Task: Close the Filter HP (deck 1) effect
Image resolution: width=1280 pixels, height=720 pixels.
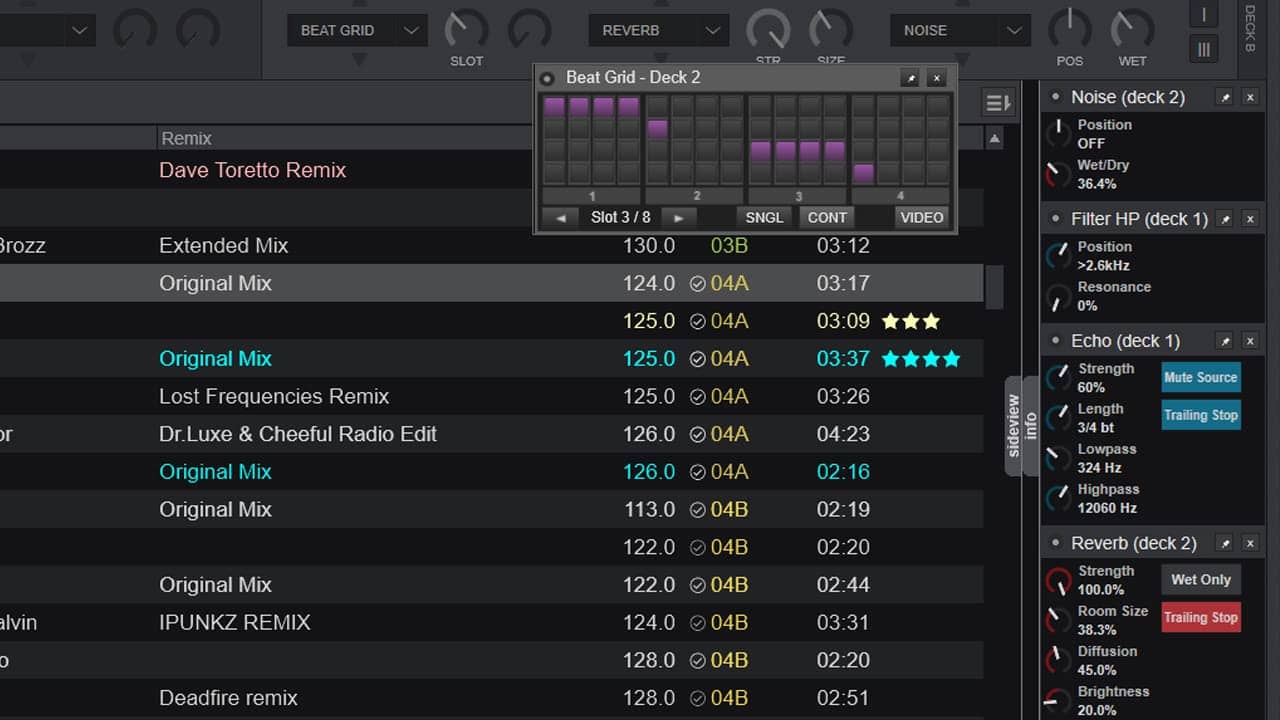Action: pyautogui.click(x=1250, y=218)
